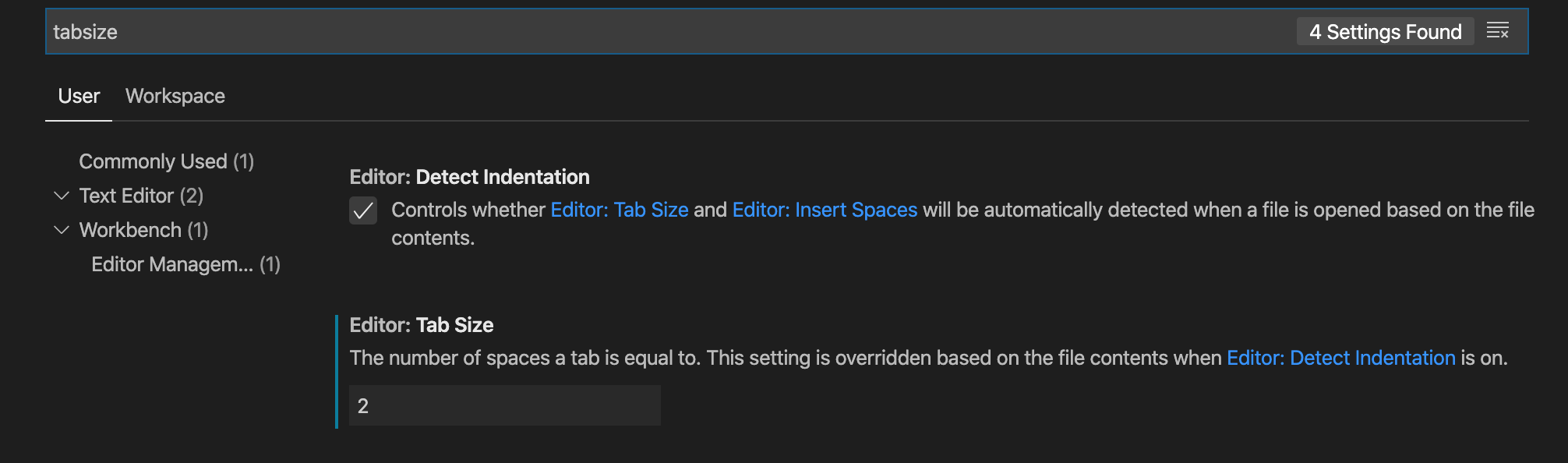This screenshot has width=1568, height=463.
Task: Click the 4 Settings Found badge
Action: pos(1385,31)
